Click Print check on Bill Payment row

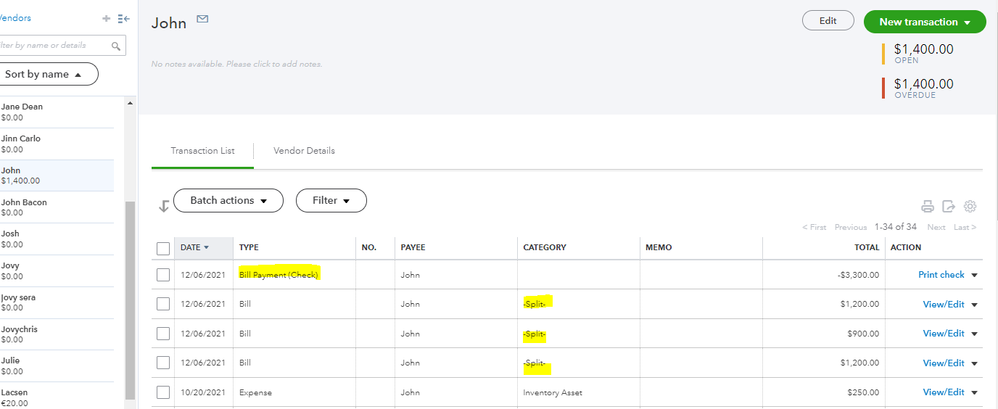941,275
